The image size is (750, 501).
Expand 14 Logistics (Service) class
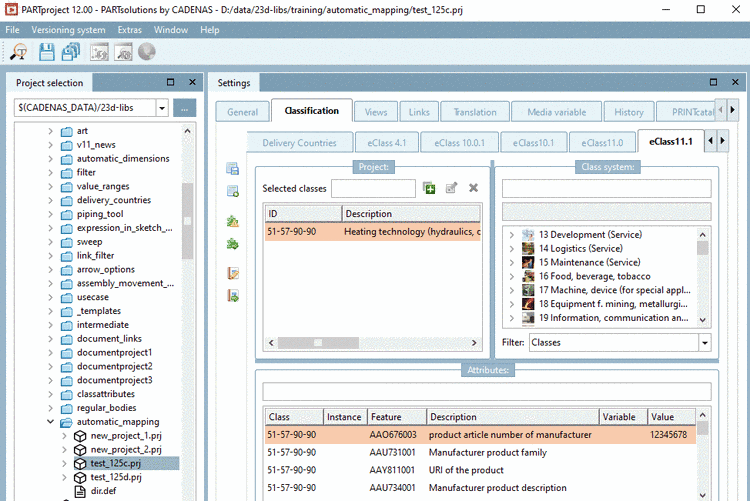pyautogui.click(x=511, y=249)
